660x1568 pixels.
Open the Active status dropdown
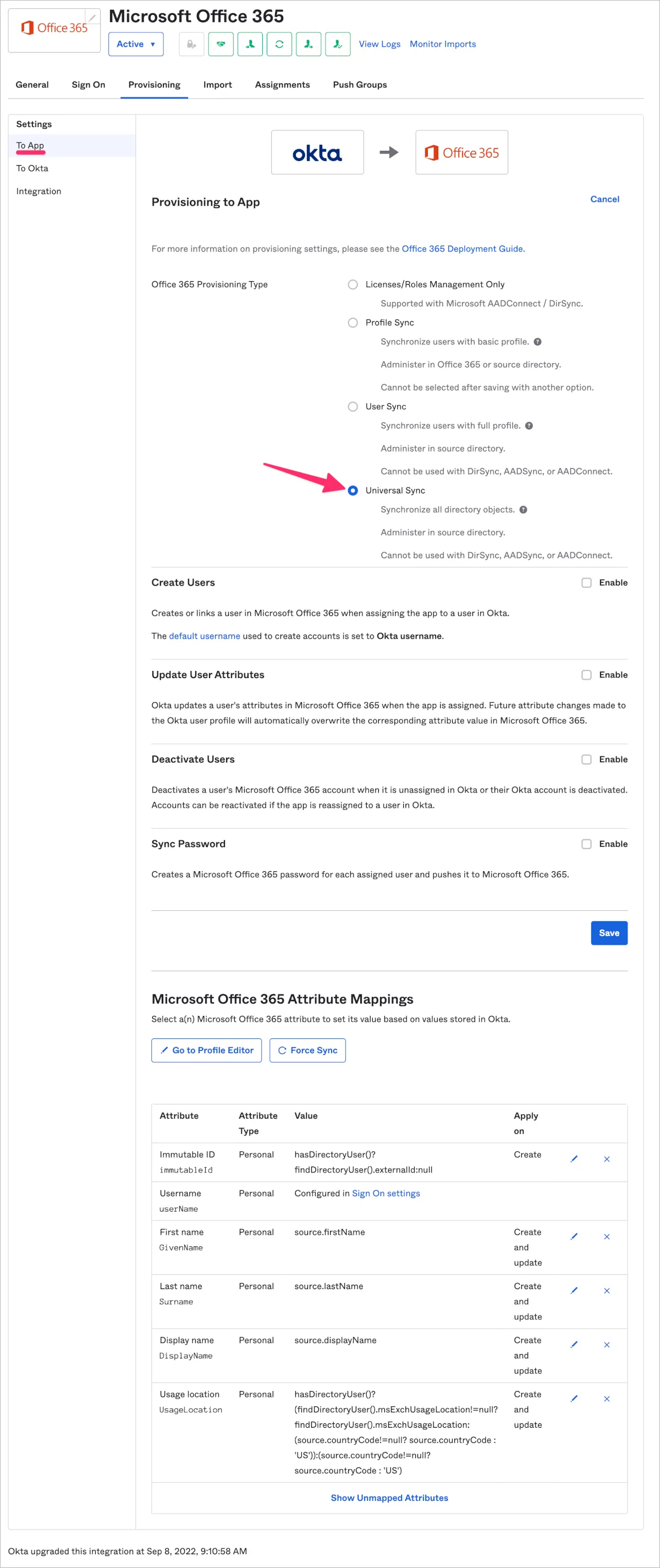tap(136, 45)
